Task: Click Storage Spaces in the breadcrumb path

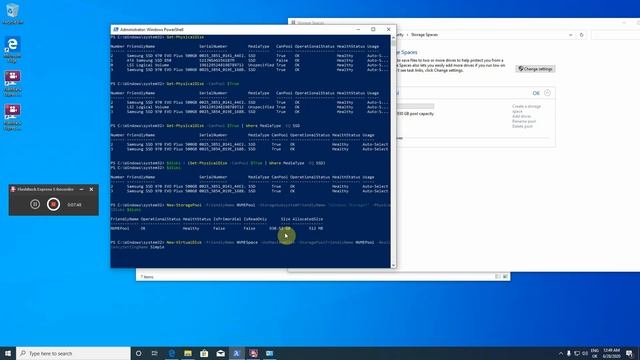Action: [x=424, y=35]
